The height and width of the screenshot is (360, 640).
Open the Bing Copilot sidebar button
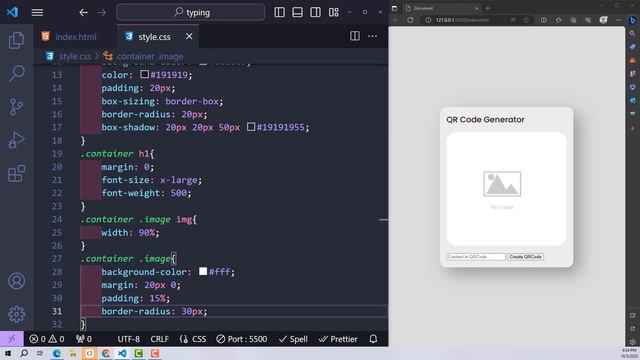[x=633, y=20]
